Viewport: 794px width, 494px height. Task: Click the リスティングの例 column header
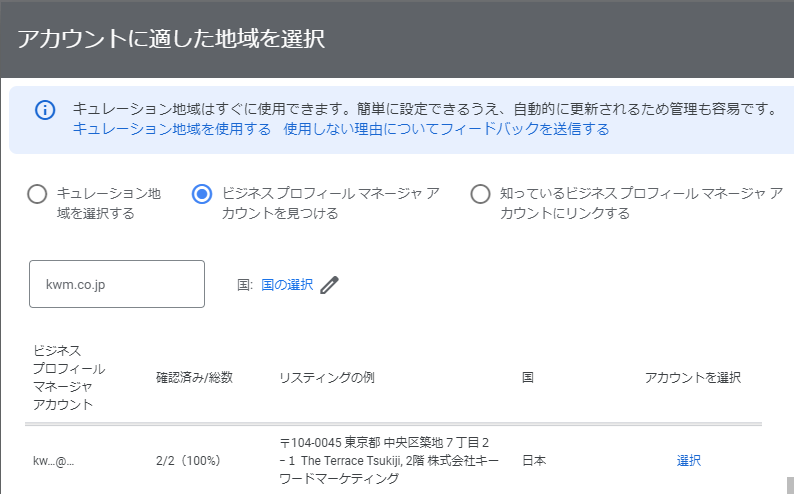[x=327, y=378]
